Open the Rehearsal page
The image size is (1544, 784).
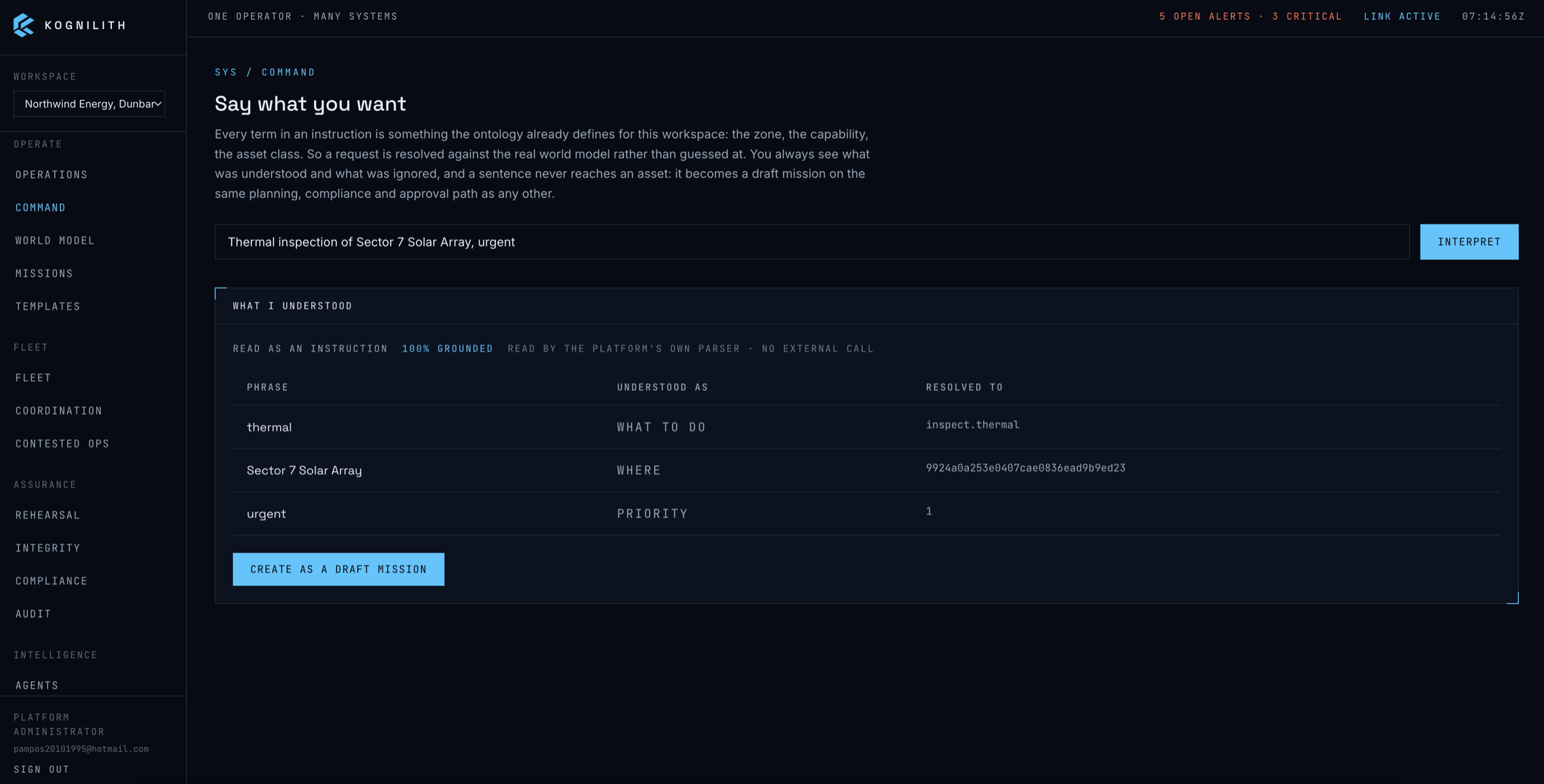click(48, 514)
